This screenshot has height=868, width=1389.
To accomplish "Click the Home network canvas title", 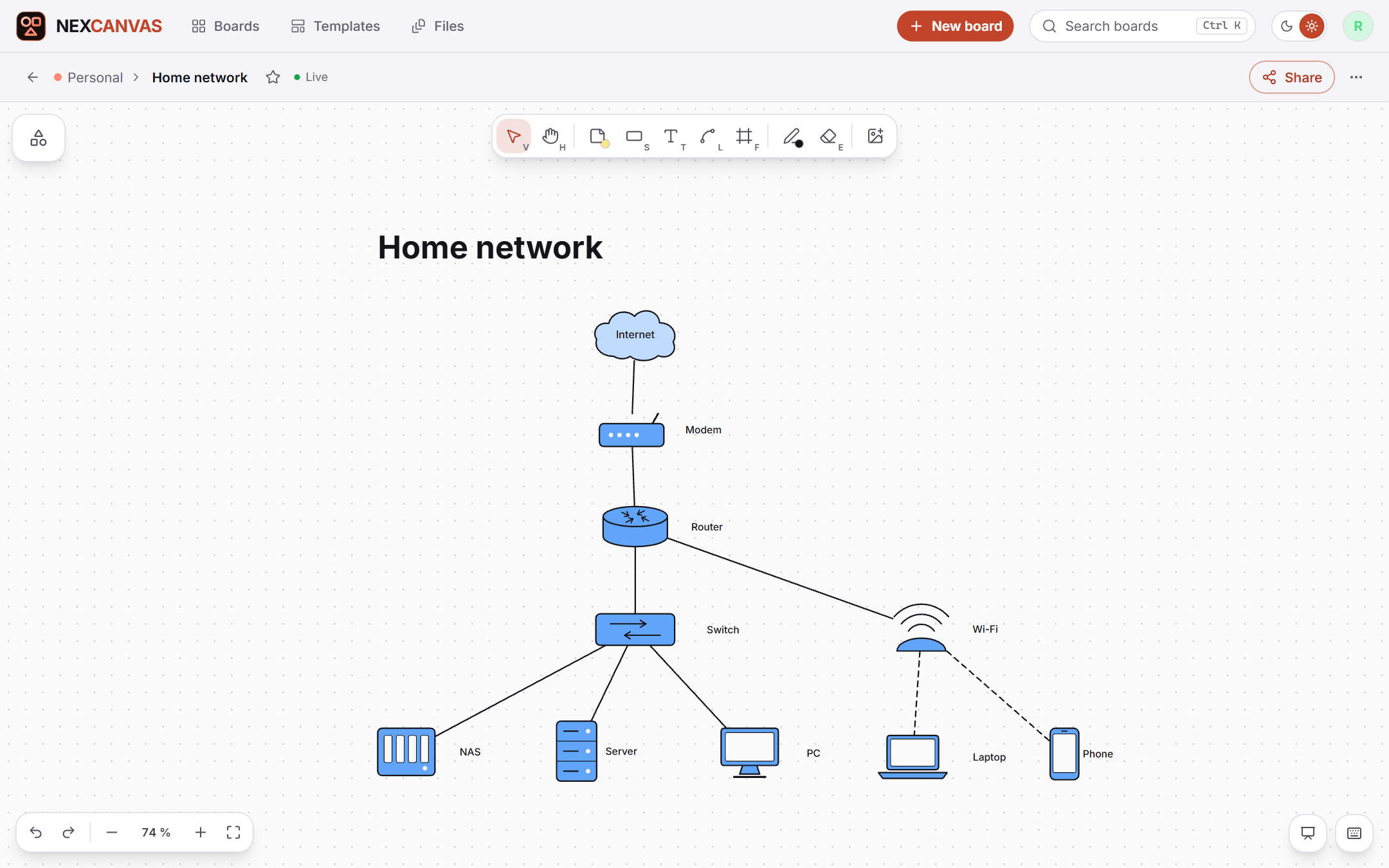I will pos(490,248).
